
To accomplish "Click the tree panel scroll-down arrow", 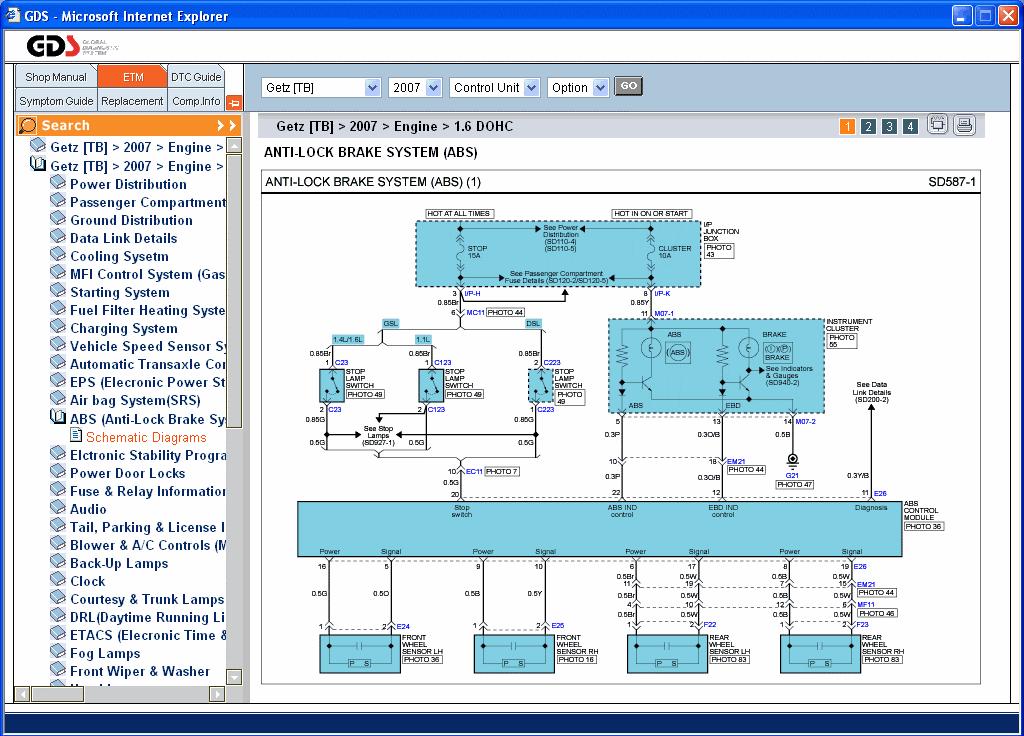I will 234,677.
